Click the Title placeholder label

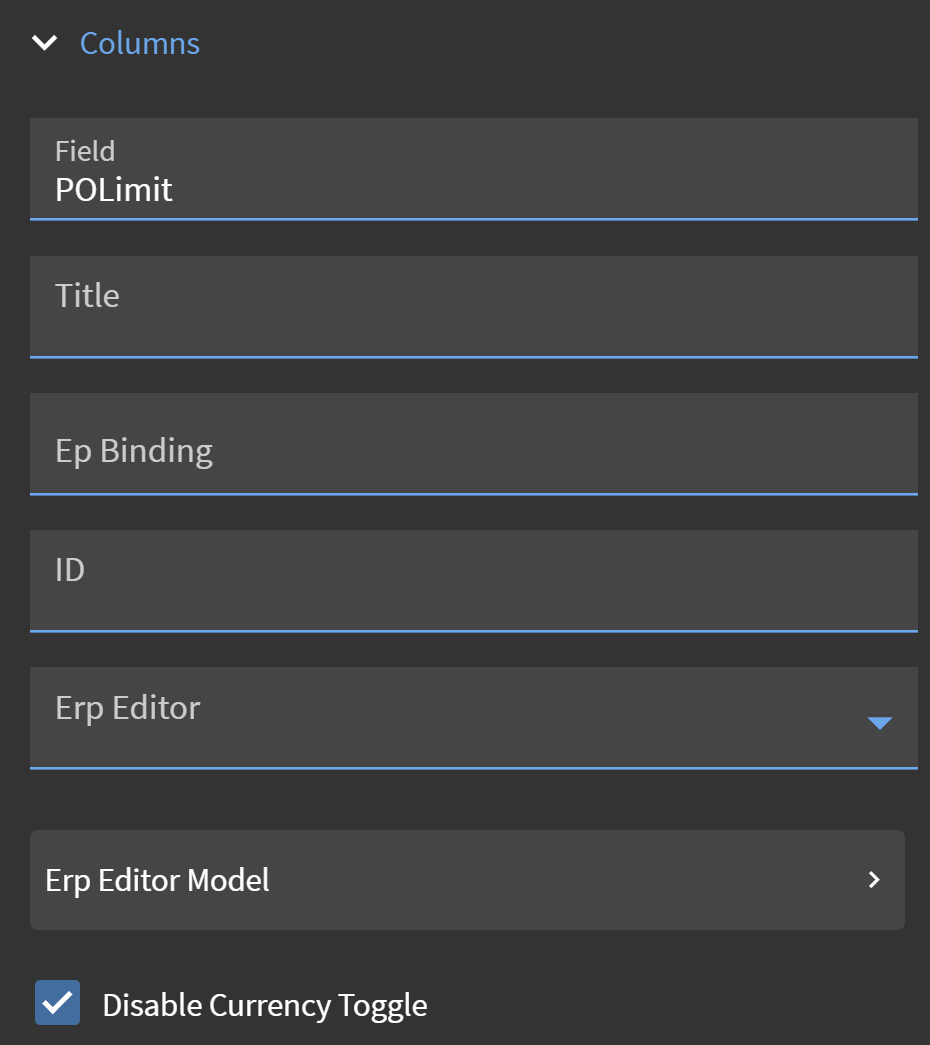(x=87, y=296)
